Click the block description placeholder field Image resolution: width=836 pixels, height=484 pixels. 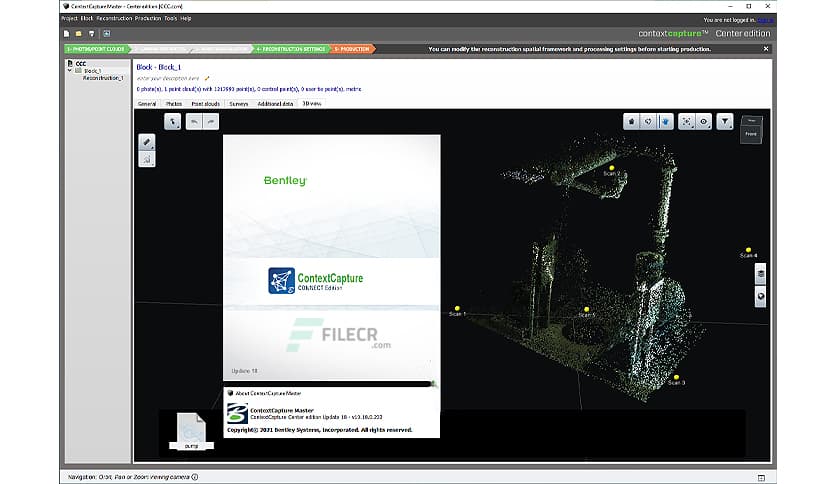coord(168,78)
